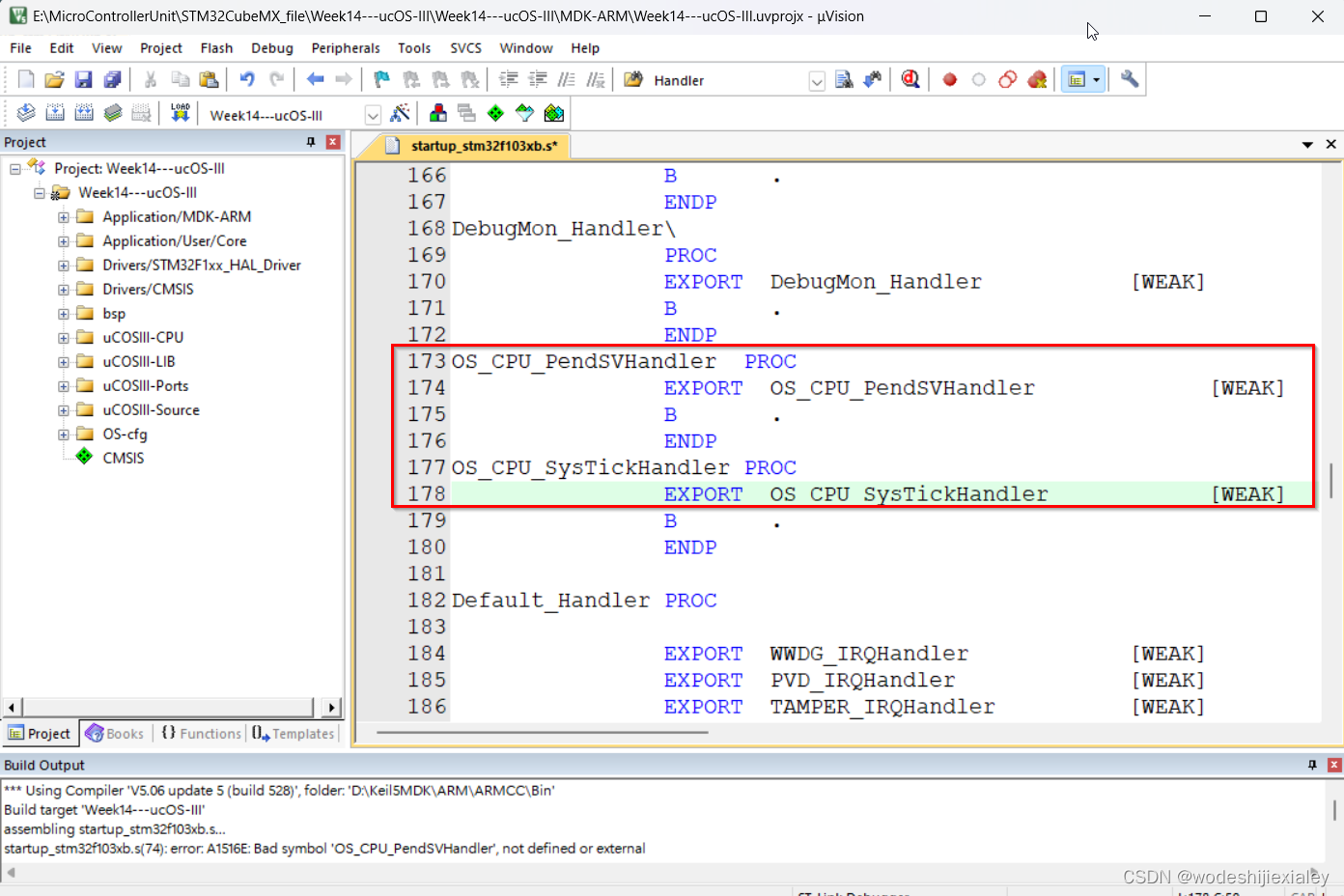Open the SVCS menu
1344x896 pixels.
(465, 48)
